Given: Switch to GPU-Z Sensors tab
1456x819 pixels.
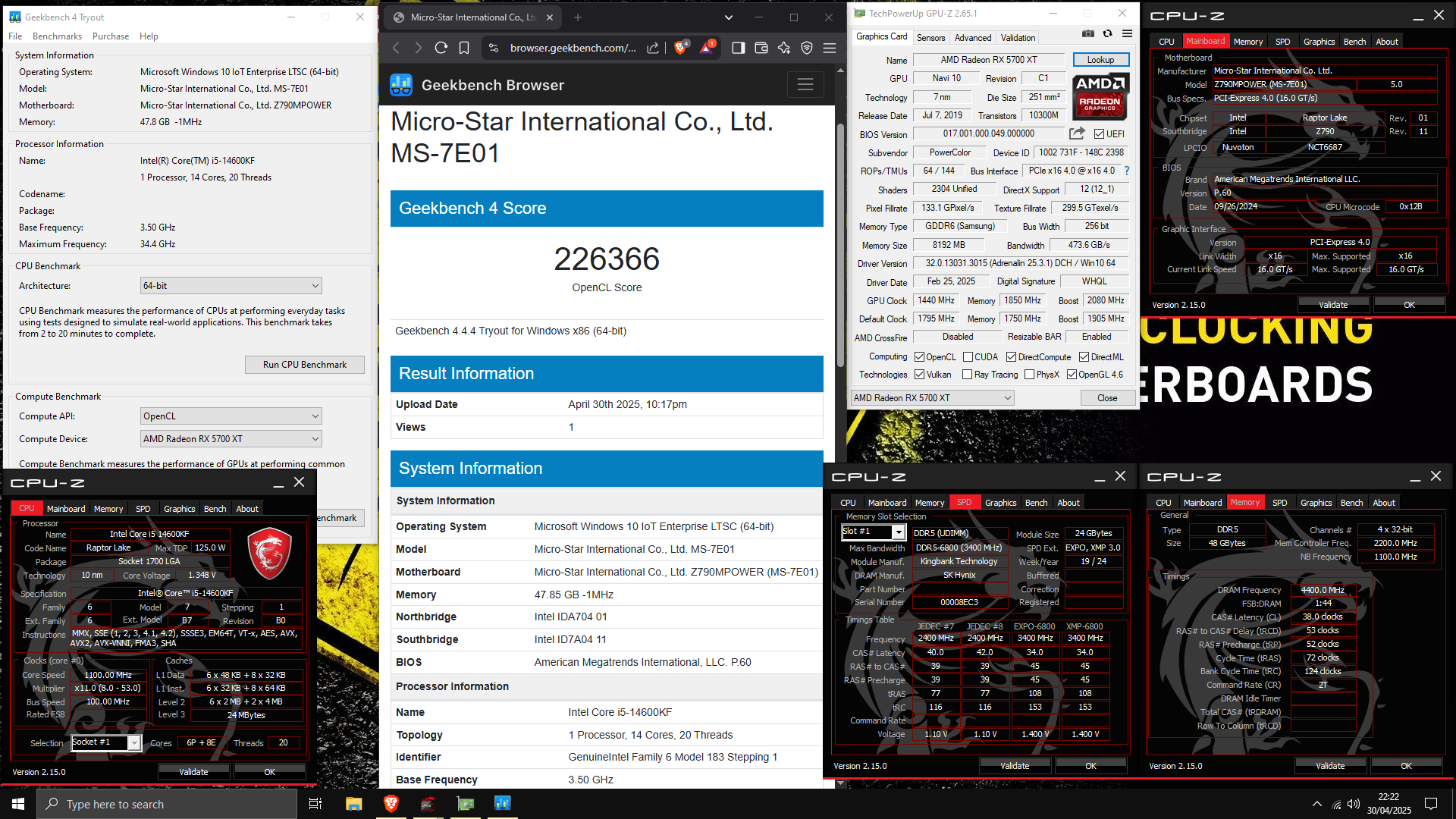Looking at the screenshot, I should pos(930,38).
